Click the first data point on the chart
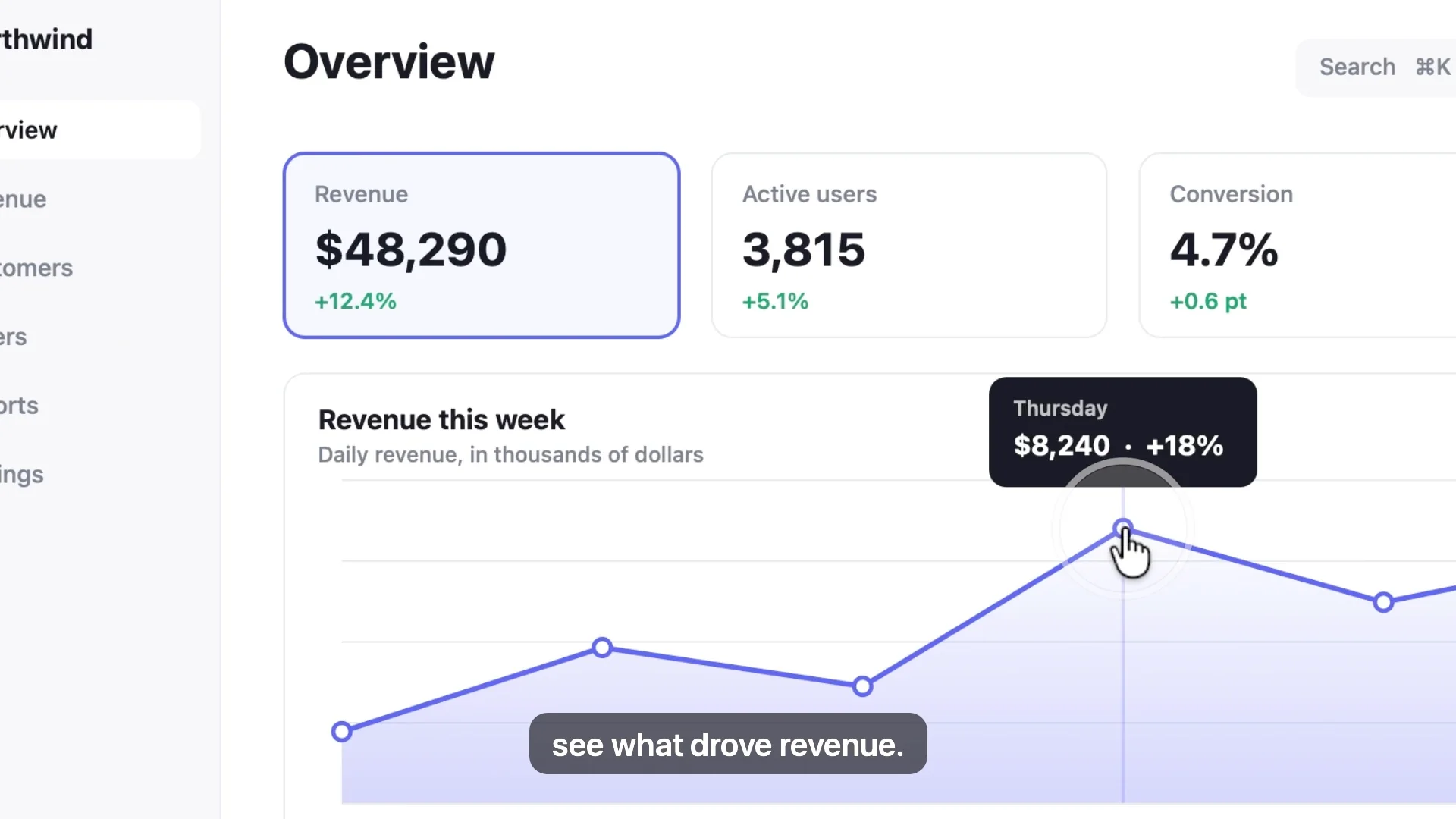Viewport: 1456px width, 819px height. 342,731
